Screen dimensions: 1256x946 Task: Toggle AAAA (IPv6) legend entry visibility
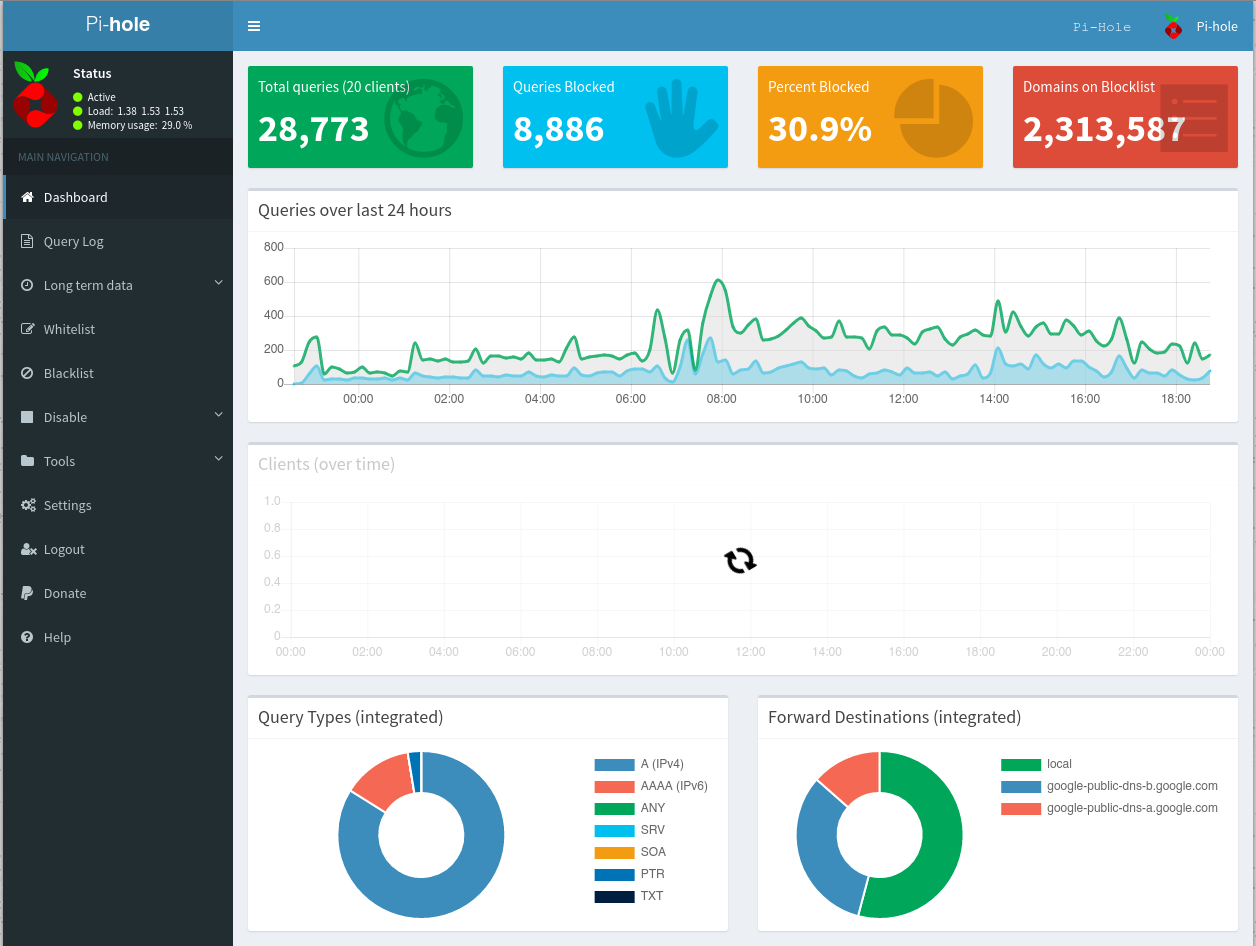[x=650, y=786]
